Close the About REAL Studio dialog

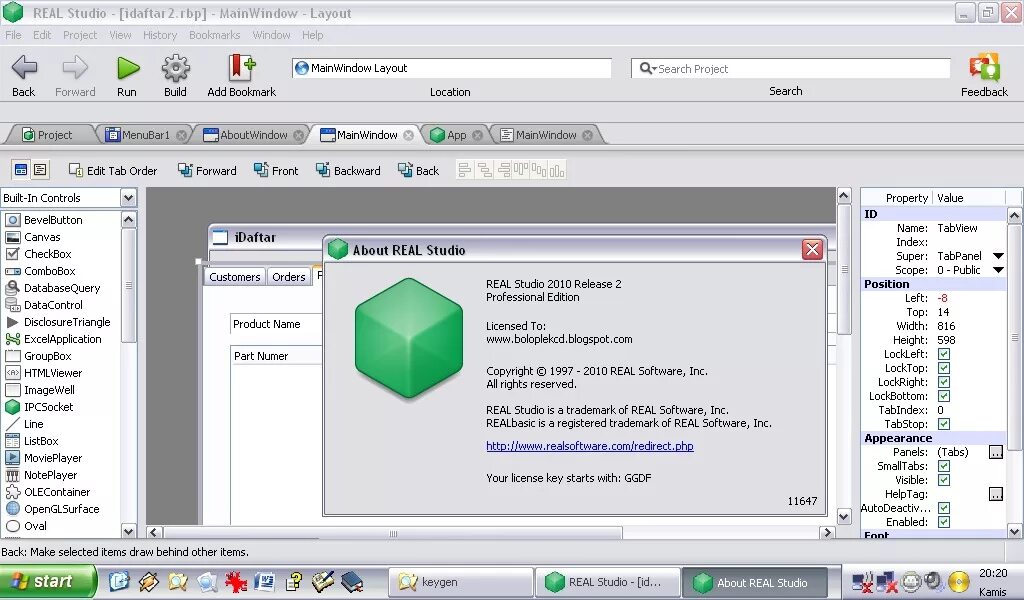812,249
